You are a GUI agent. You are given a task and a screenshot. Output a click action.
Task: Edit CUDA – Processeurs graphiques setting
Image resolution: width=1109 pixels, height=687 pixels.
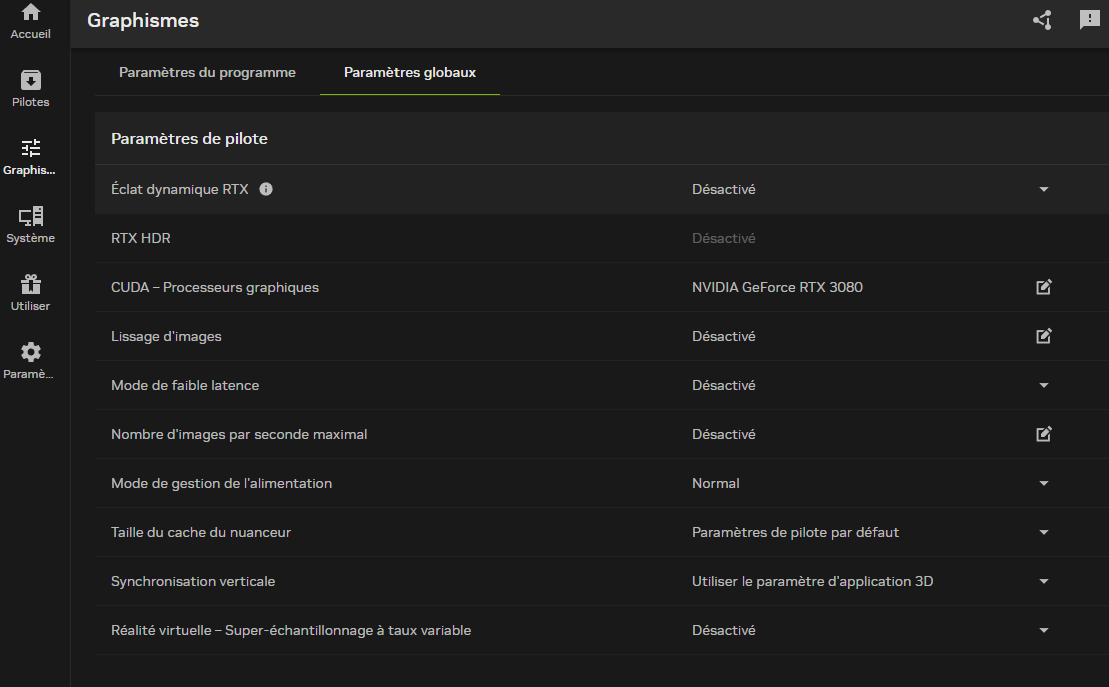(1043, 288)
